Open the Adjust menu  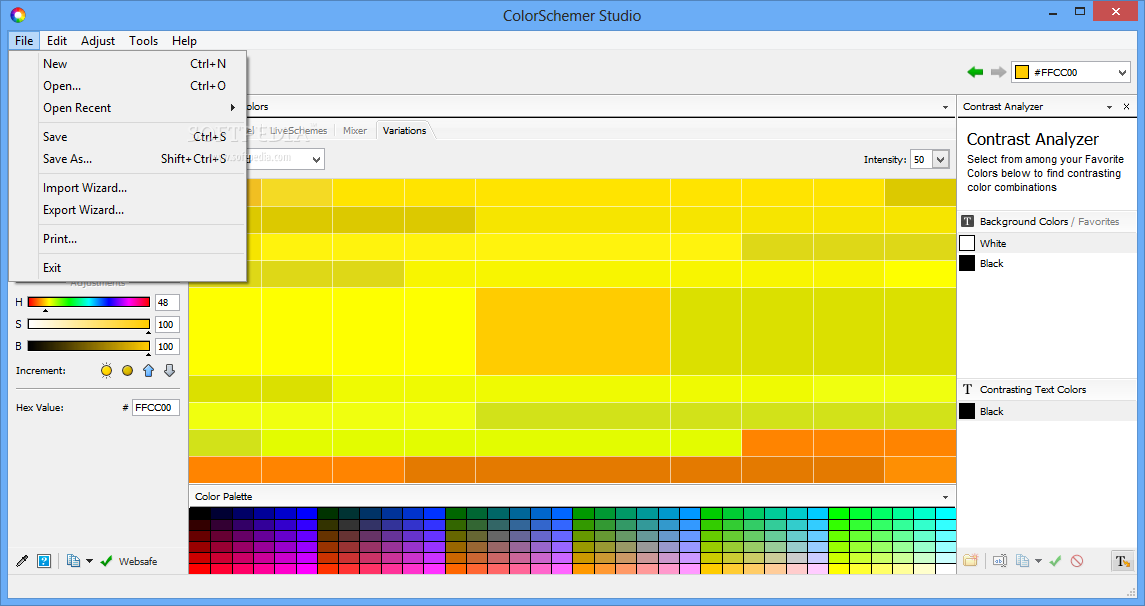tap(98, 41)
